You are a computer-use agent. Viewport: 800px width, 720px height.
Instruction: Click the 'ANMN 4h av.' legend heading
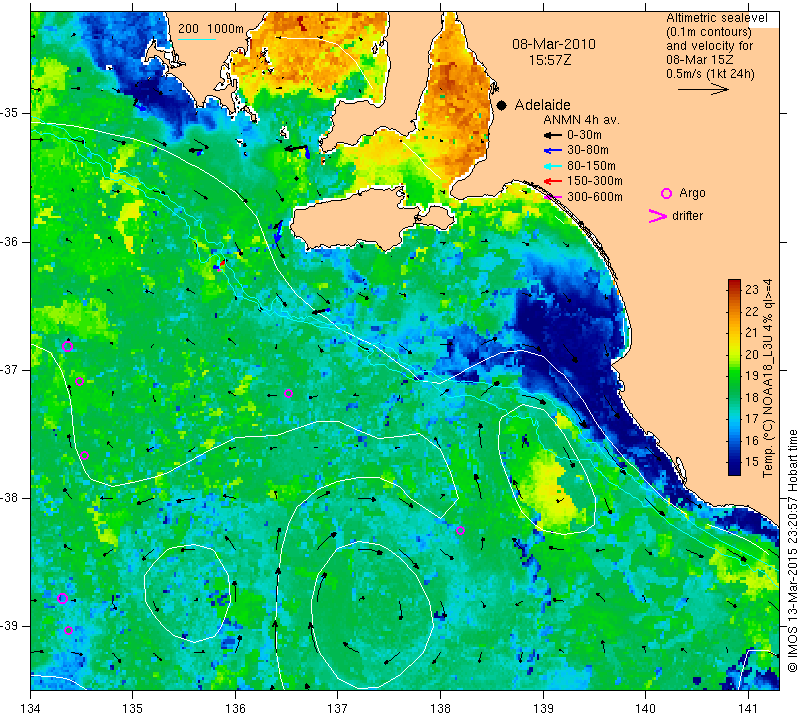[x=581, y=120]
